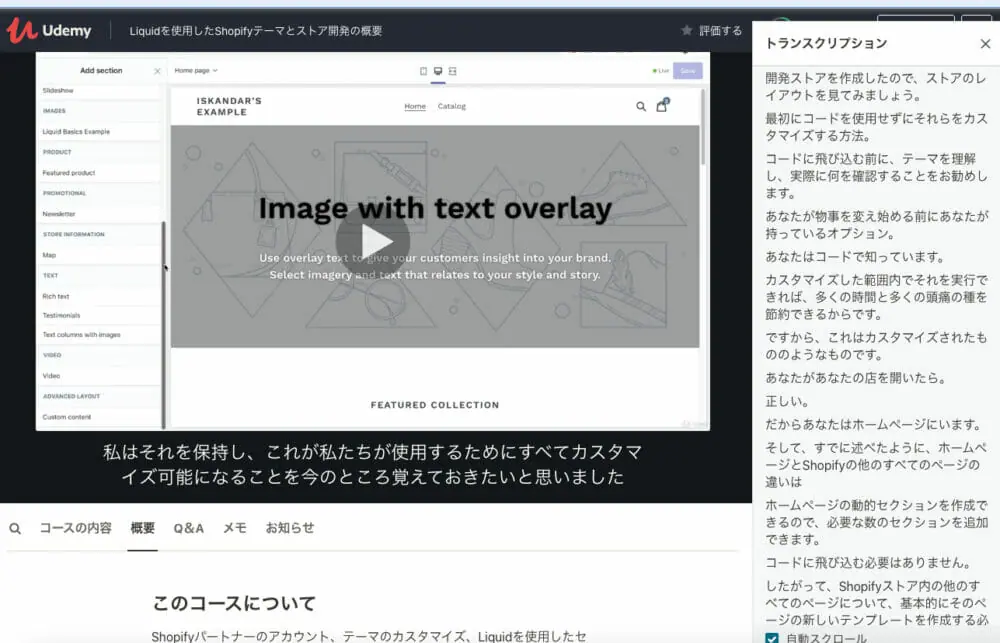The width and height of the screenshot is (1000, 643).
Task: Select the fullscreen layout preview icon
Action: 452,71
